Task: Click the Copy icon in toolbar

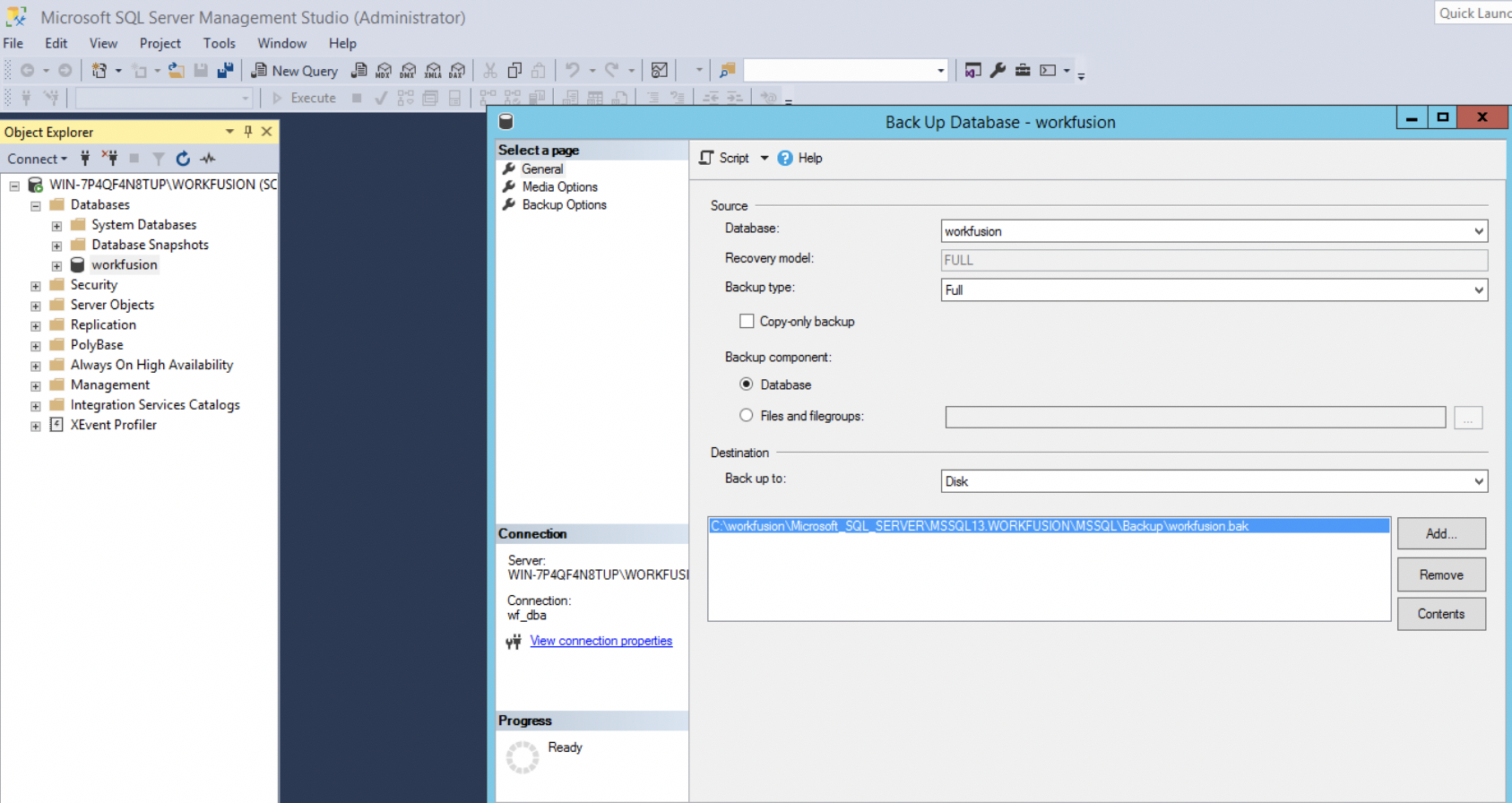Action: (514, 71)
